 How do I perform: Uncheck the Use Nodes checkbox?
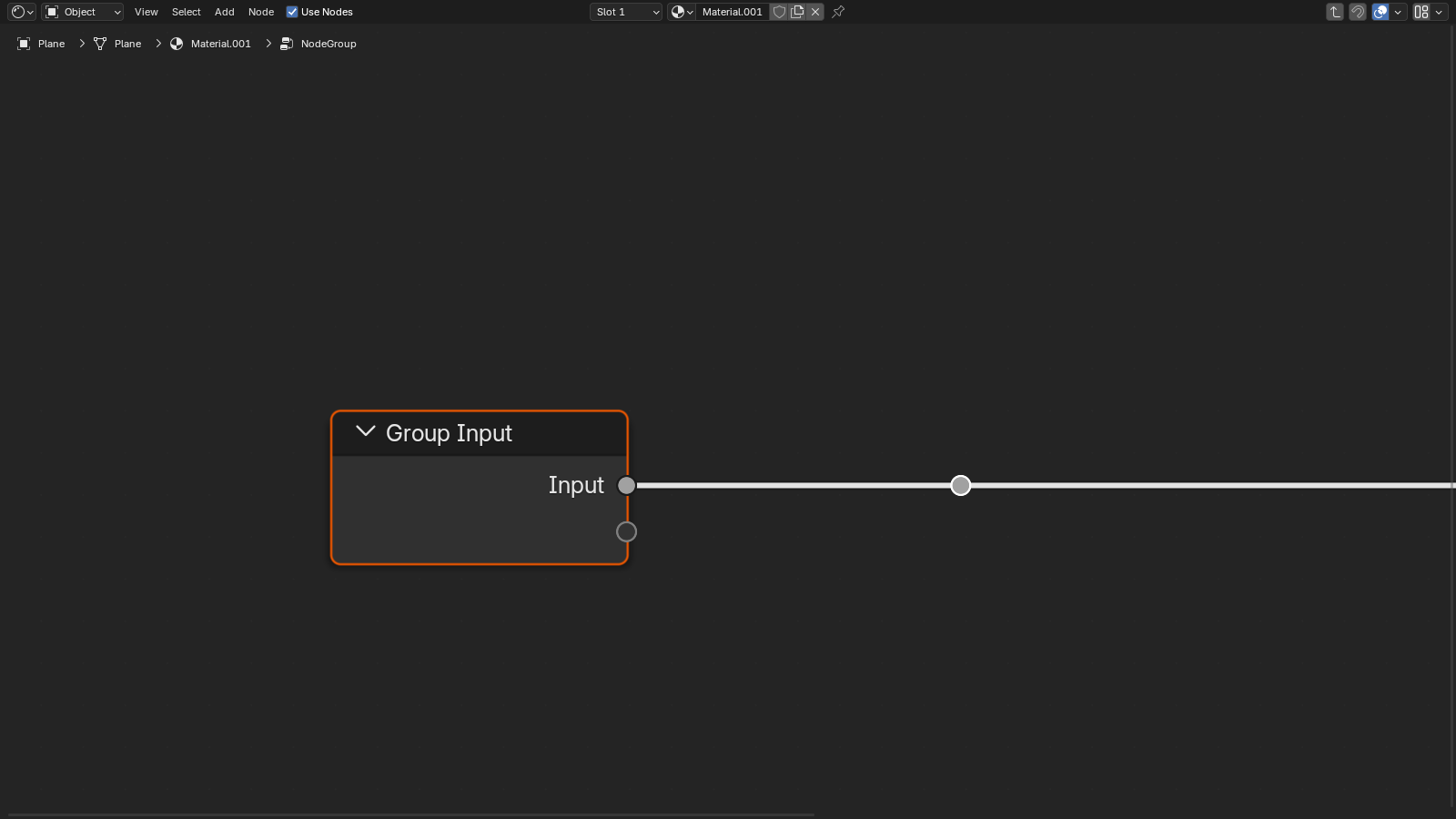[x=292, y=12]
